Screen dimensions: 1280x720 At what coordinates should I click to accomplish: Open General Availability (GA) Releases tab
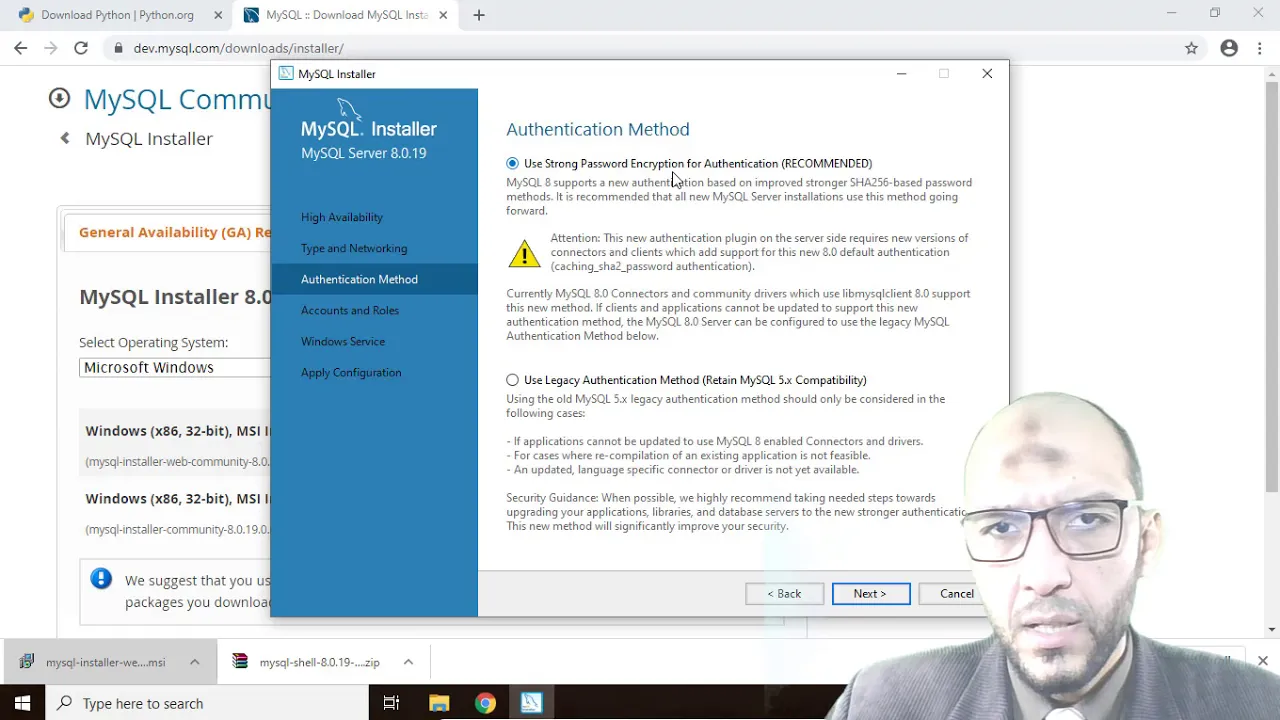[174, 232]
